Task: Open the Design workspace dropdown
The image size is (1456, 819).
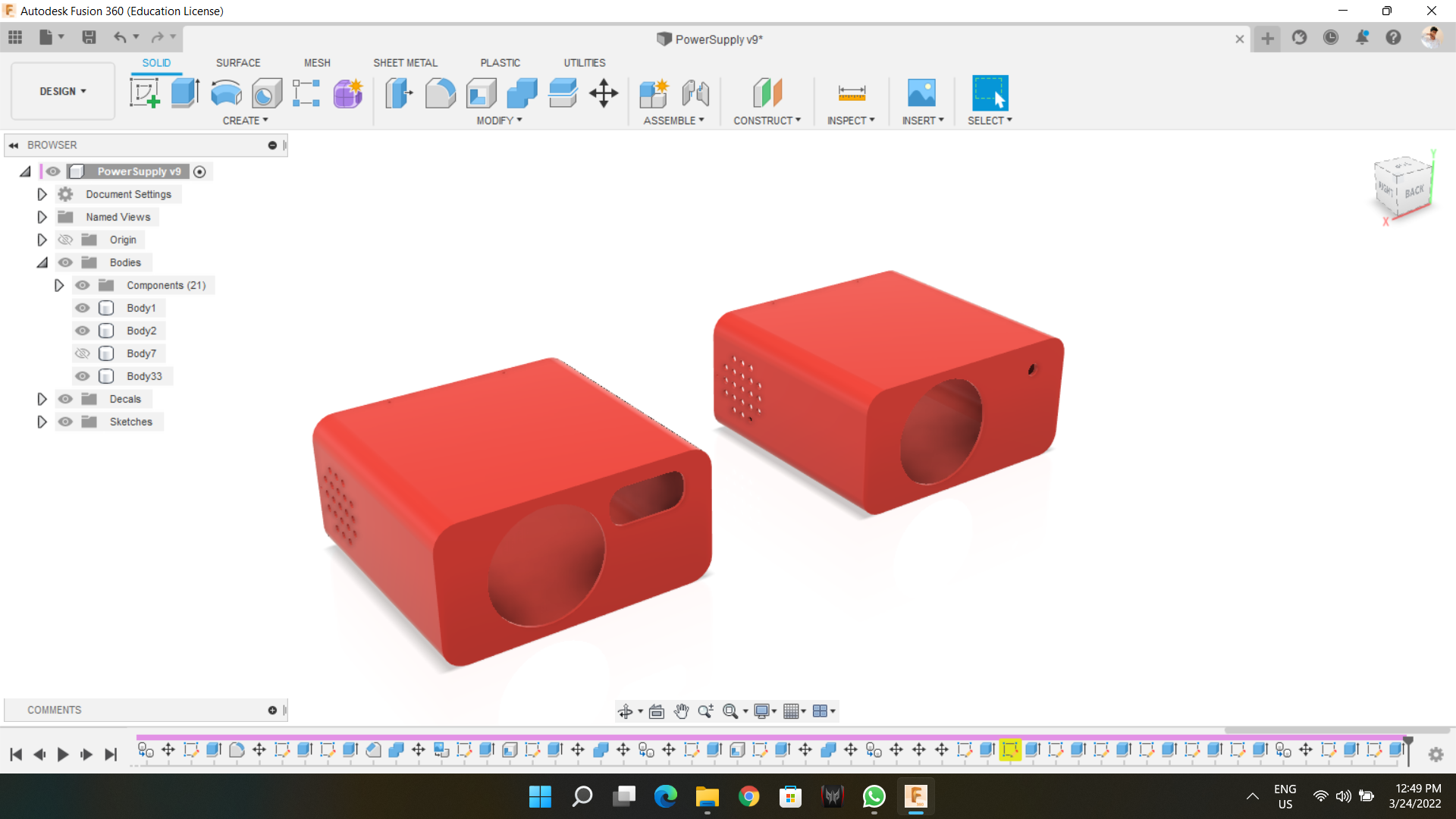Action: (62, 91)
